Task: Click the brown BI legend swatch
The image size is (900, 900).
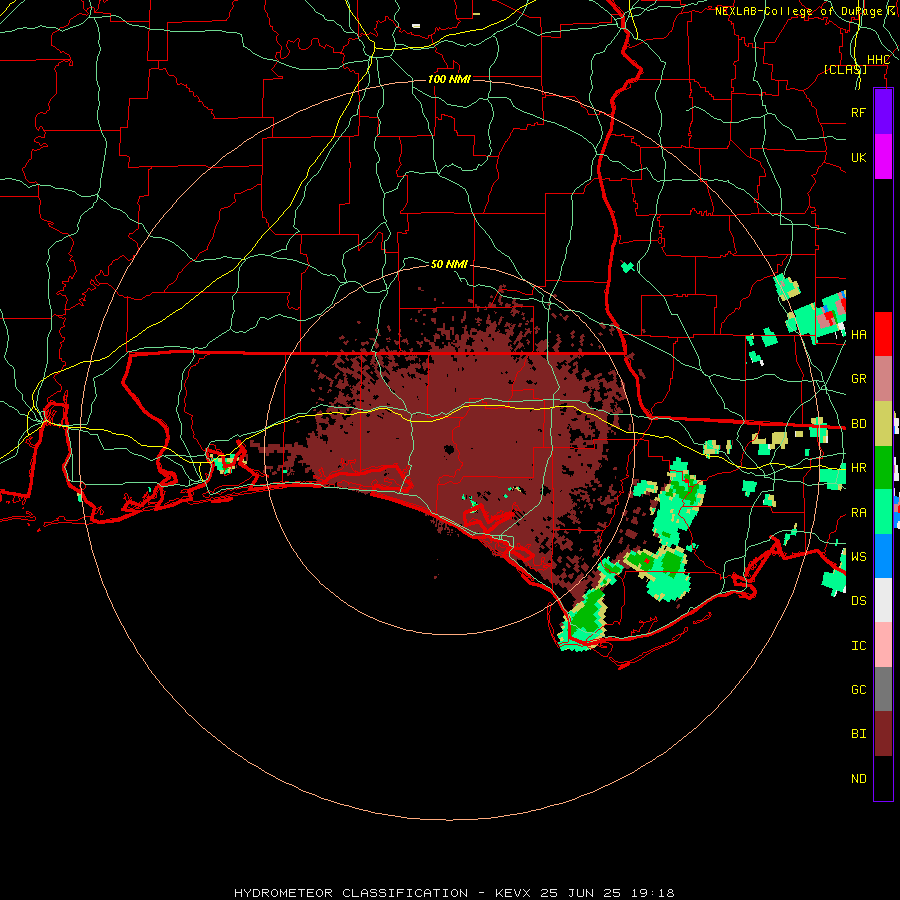Action: pyautogui.click(x=883, y=734)
